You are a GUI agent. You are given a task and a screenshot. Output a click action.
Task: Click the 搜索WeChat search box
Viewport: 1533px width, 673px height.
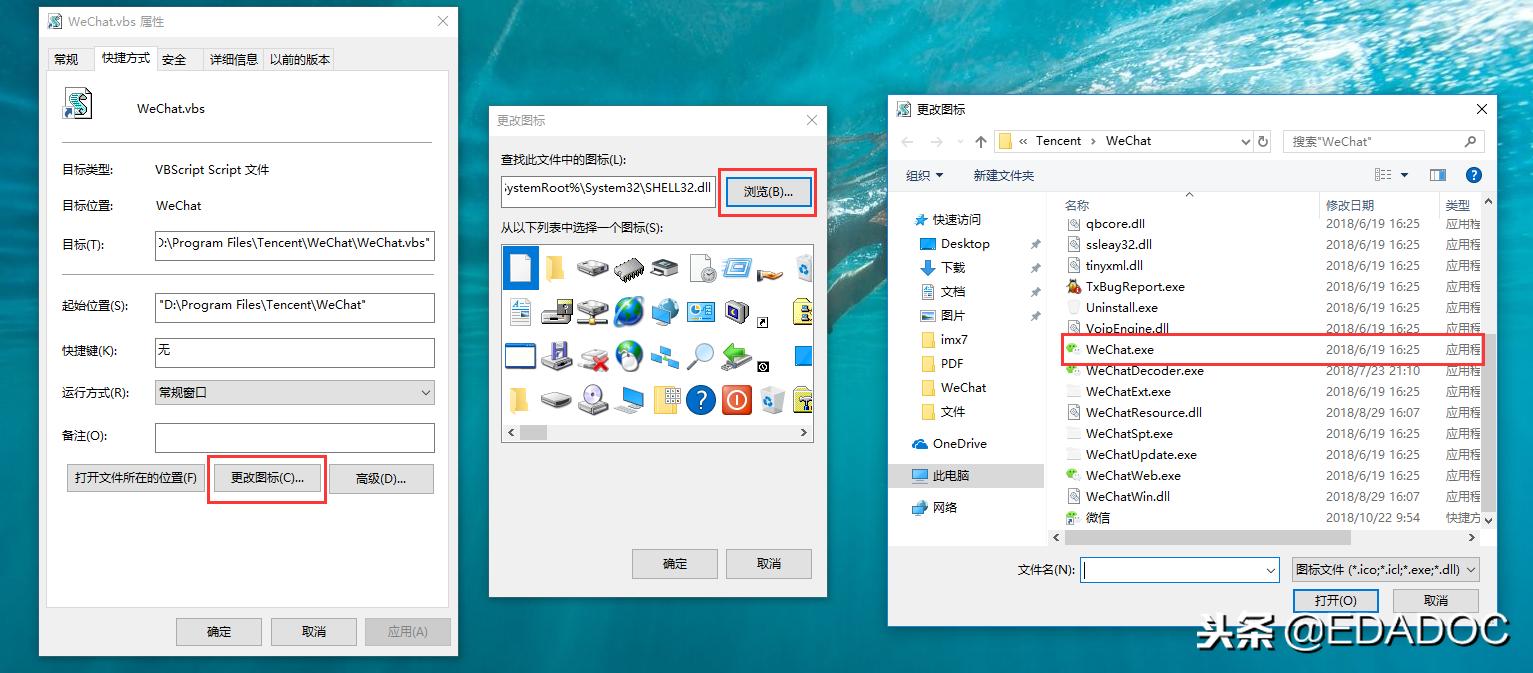(1380, 140)
